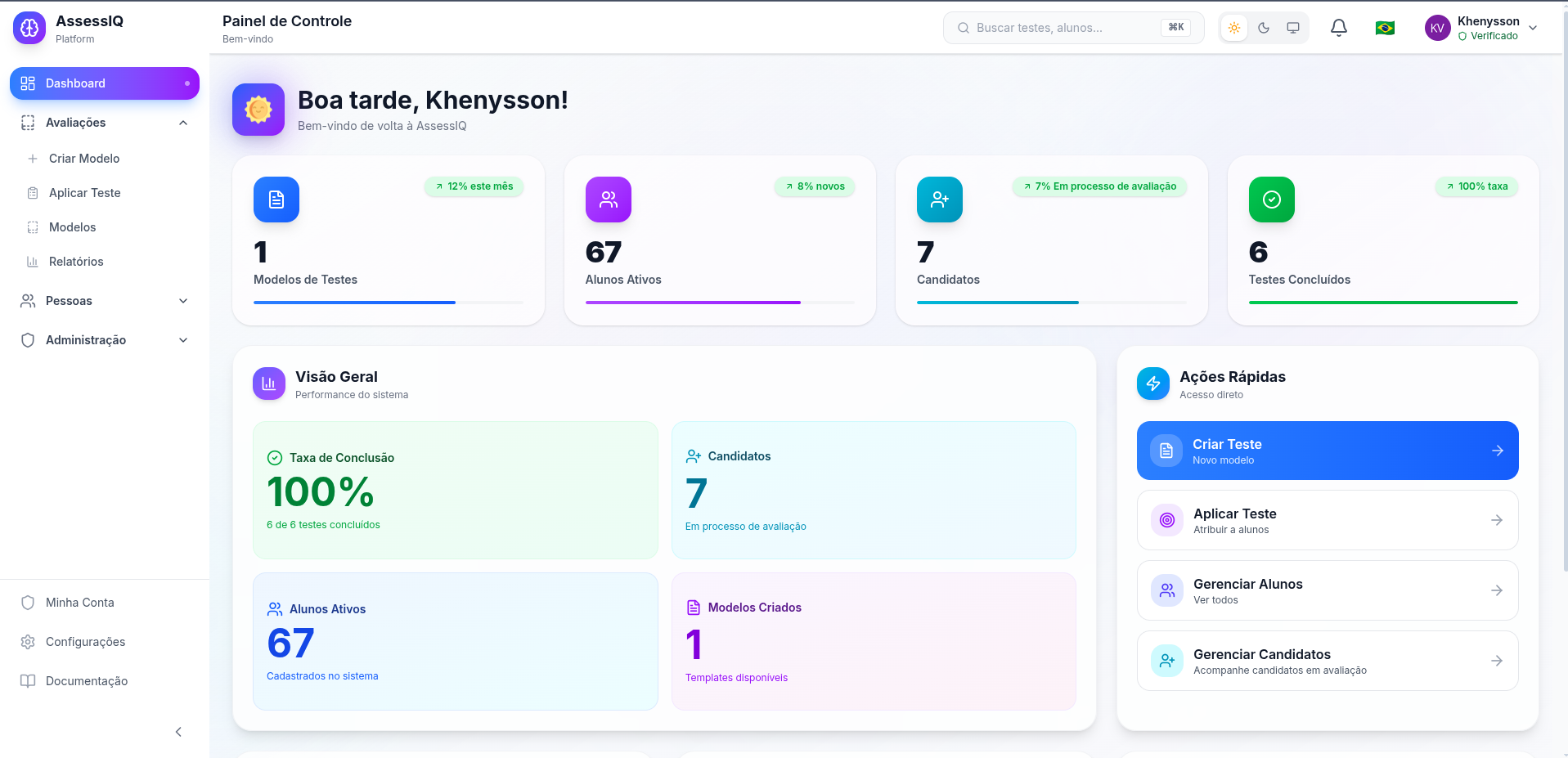Click the shield icon beside Minha Conta
This screenshot has height=758, width=1568.
(x=28, y=603)
